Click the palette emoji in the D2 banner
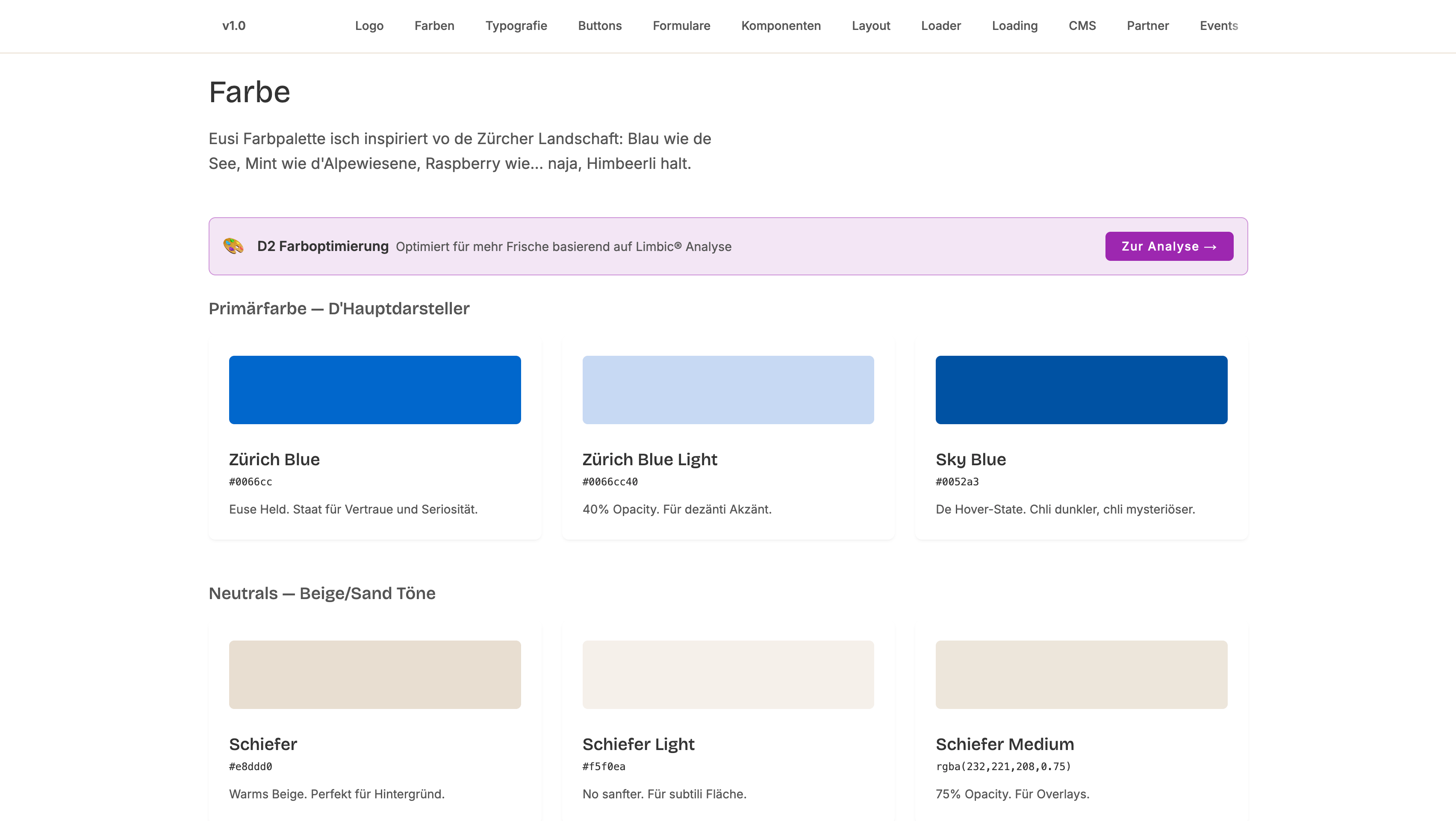Screen dimensions: 1456x821 tap(232, 246)
